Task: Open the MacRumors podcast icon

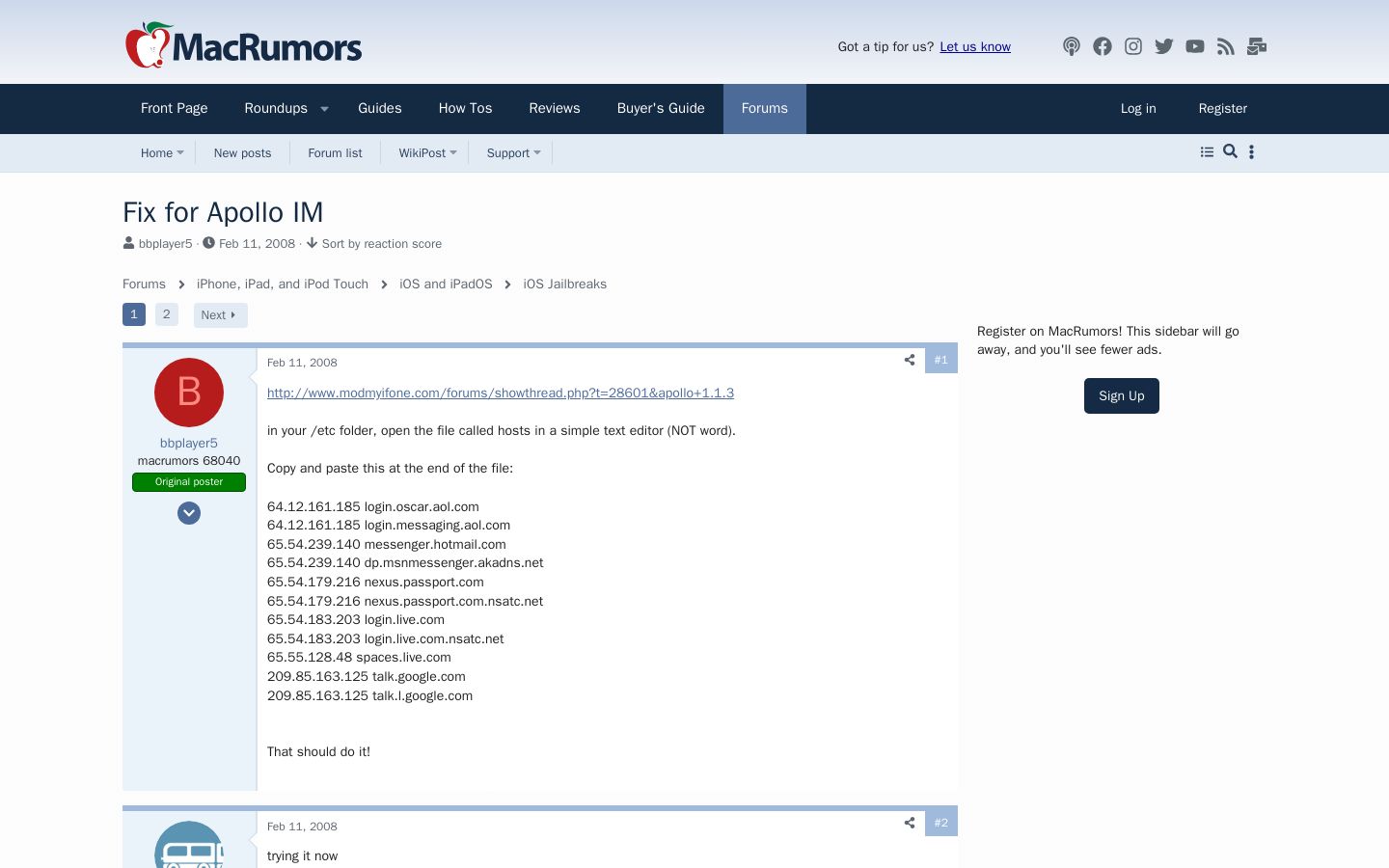Action: pyautogui.click(x=1072, y=46)
